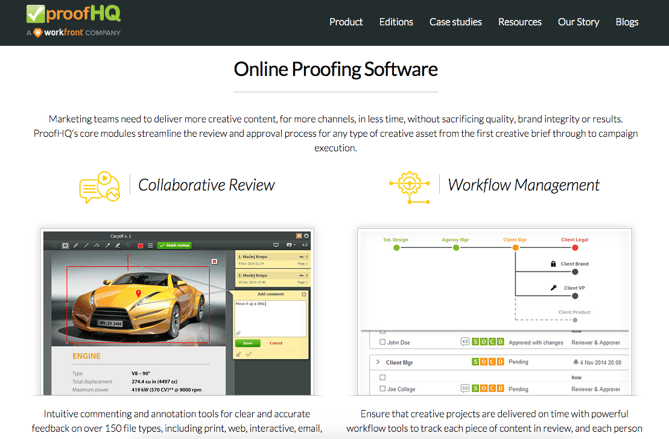Delete the annotation with the red X icon
Screen dimensions: 669x439
point(214,261)
